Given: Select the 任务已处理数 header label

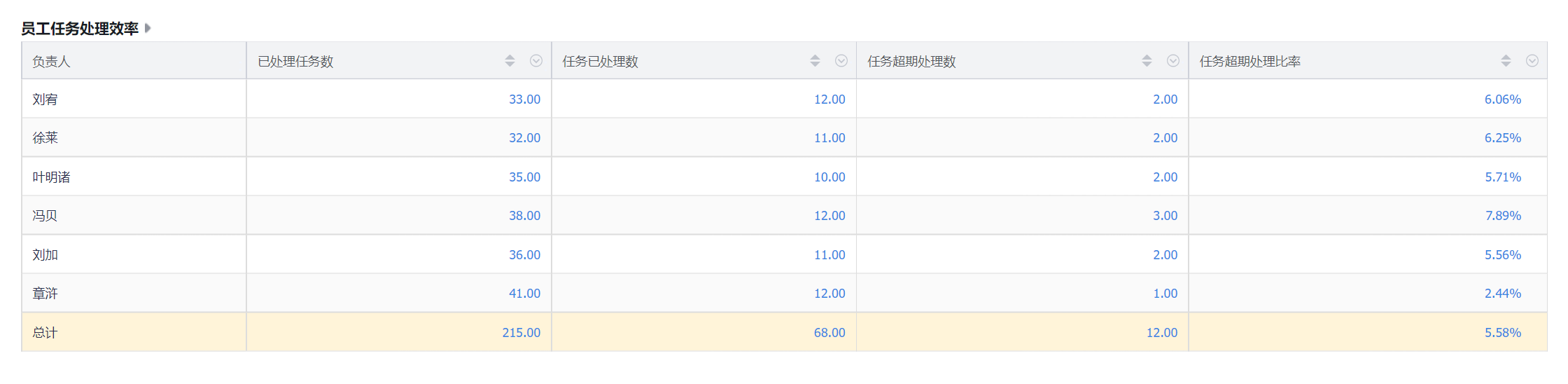Looking at the screenshot, I should [x=601, y=62].
